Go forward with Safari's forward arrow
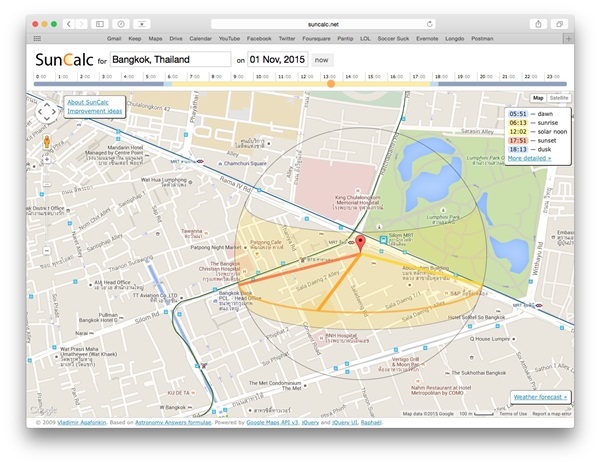Image resolution: width=600 pixels, height=465 pixels. 82,24
